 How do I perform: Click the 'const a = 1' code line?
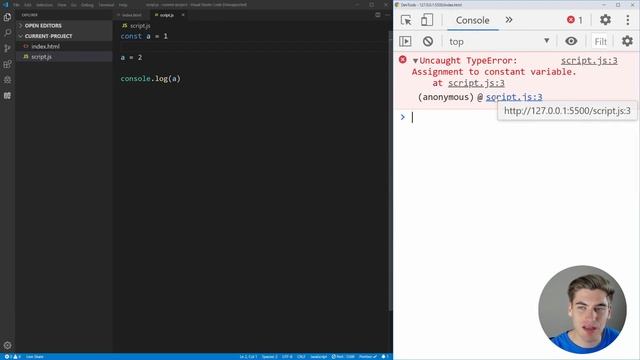144,36
